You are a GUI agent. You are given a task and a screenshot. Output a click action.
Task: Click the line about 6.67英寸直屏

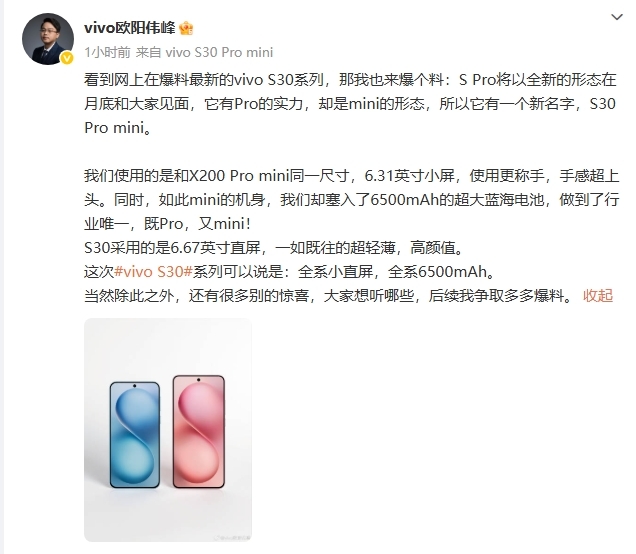pos(274,247)
